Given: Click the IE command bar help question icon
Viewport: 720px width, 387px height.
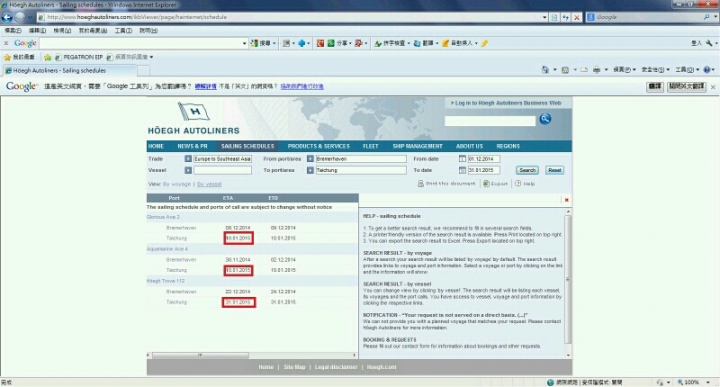Looking at the screenshot, I should [x=707, y=70].
